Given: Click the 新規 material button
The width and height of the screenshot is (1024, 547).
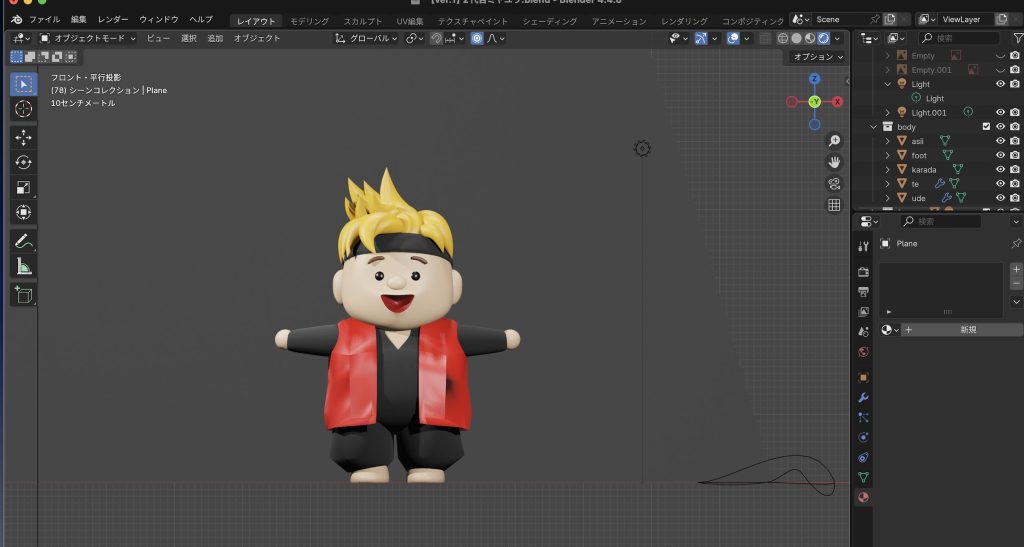Looking at the screenshot, I should 967,330.
